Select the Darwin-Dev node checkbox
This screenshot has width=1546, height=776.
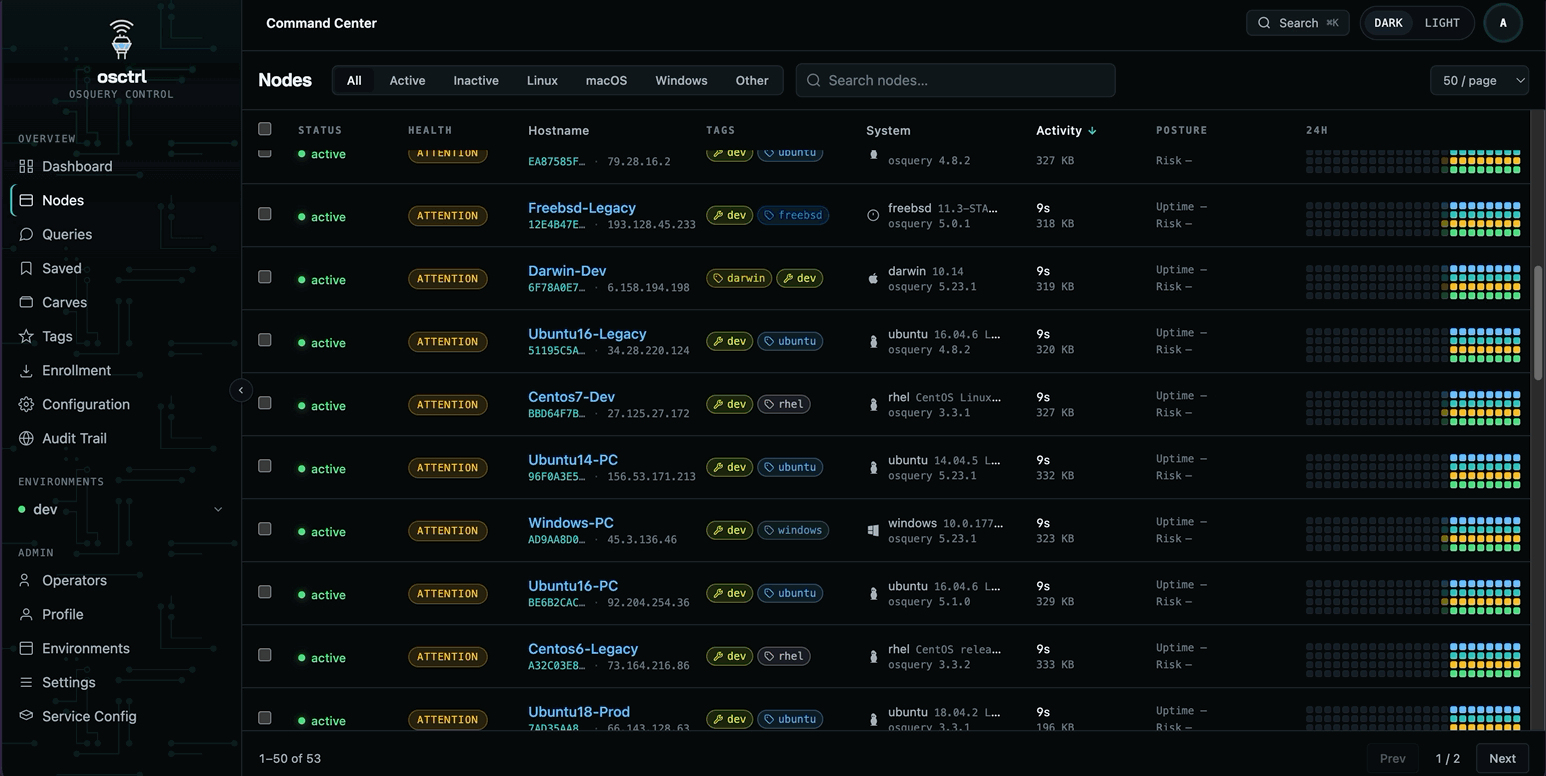(264, 277)
